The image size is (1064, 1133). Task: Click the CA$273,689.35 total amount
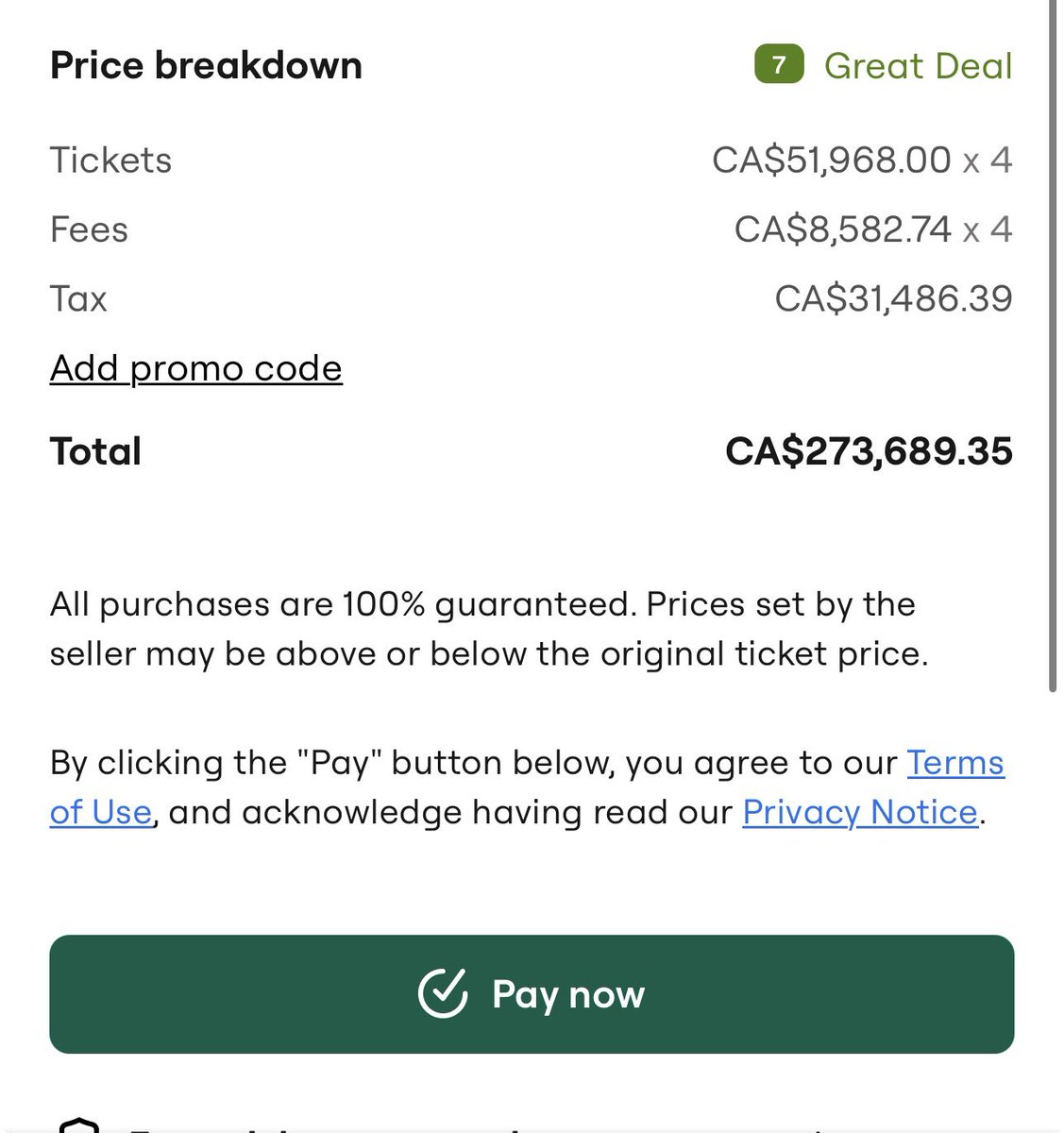point(868,451)
